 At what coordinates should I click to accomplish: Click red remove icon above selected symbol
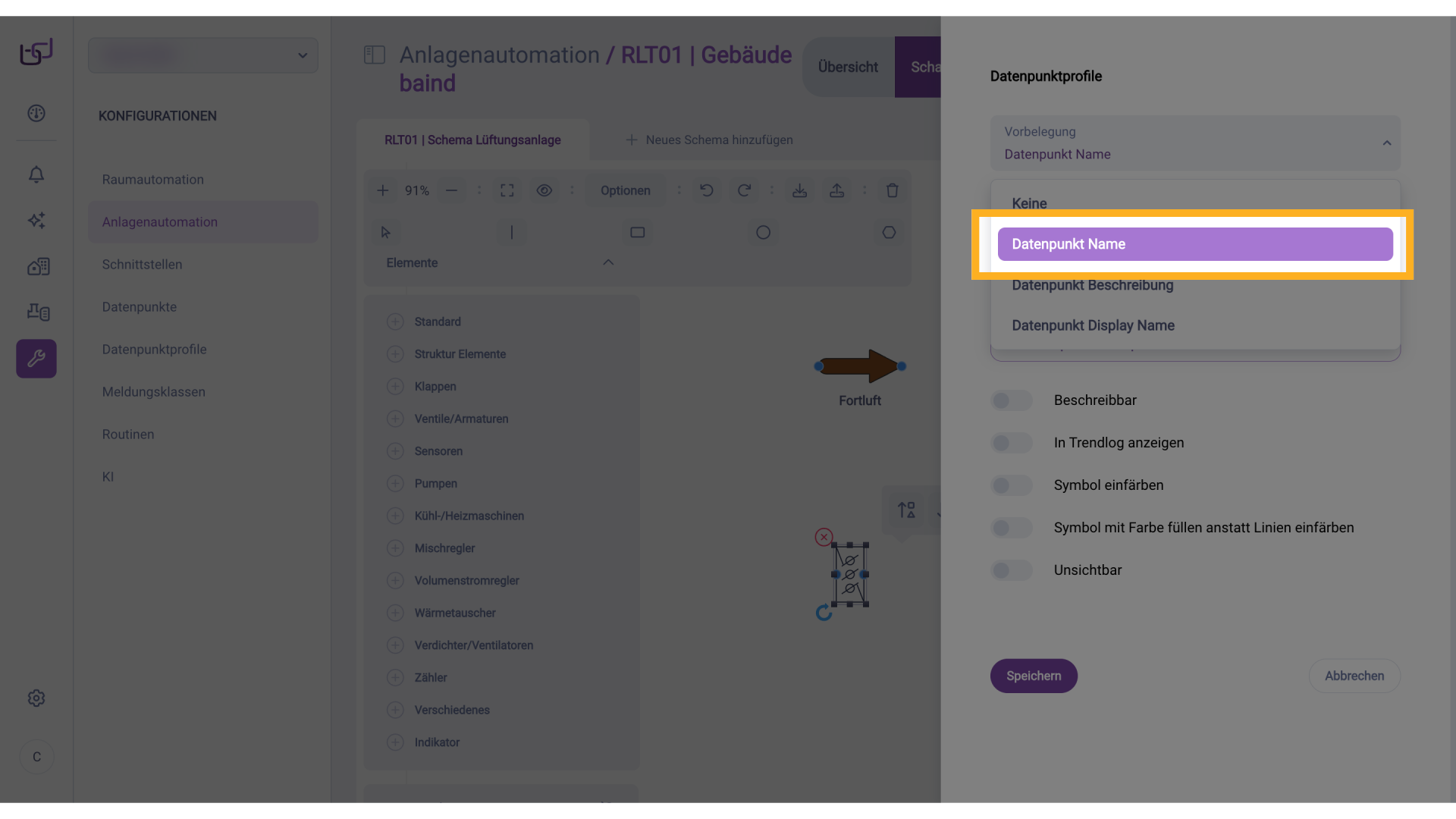[x=824, y=537]
